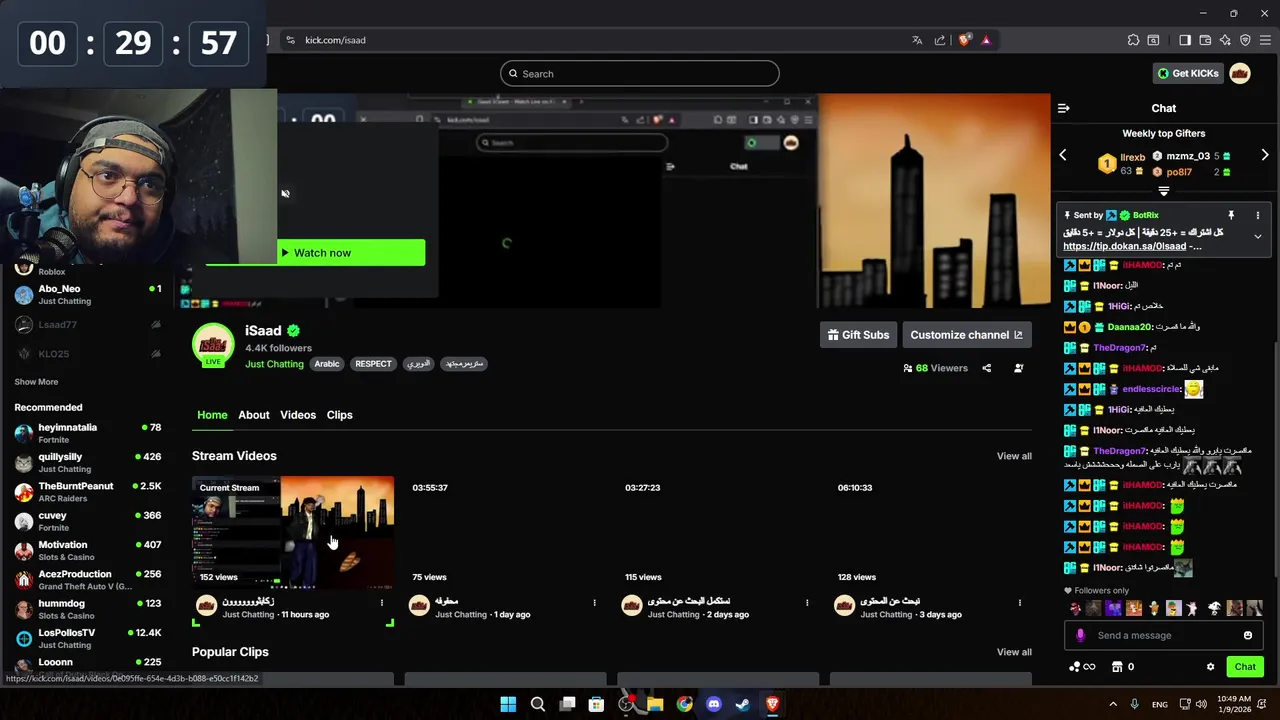The image size is (1280, 720).
Task: Open LosPollosTV recommended channel
Action: pyautogui.click(x=88, y=638)
